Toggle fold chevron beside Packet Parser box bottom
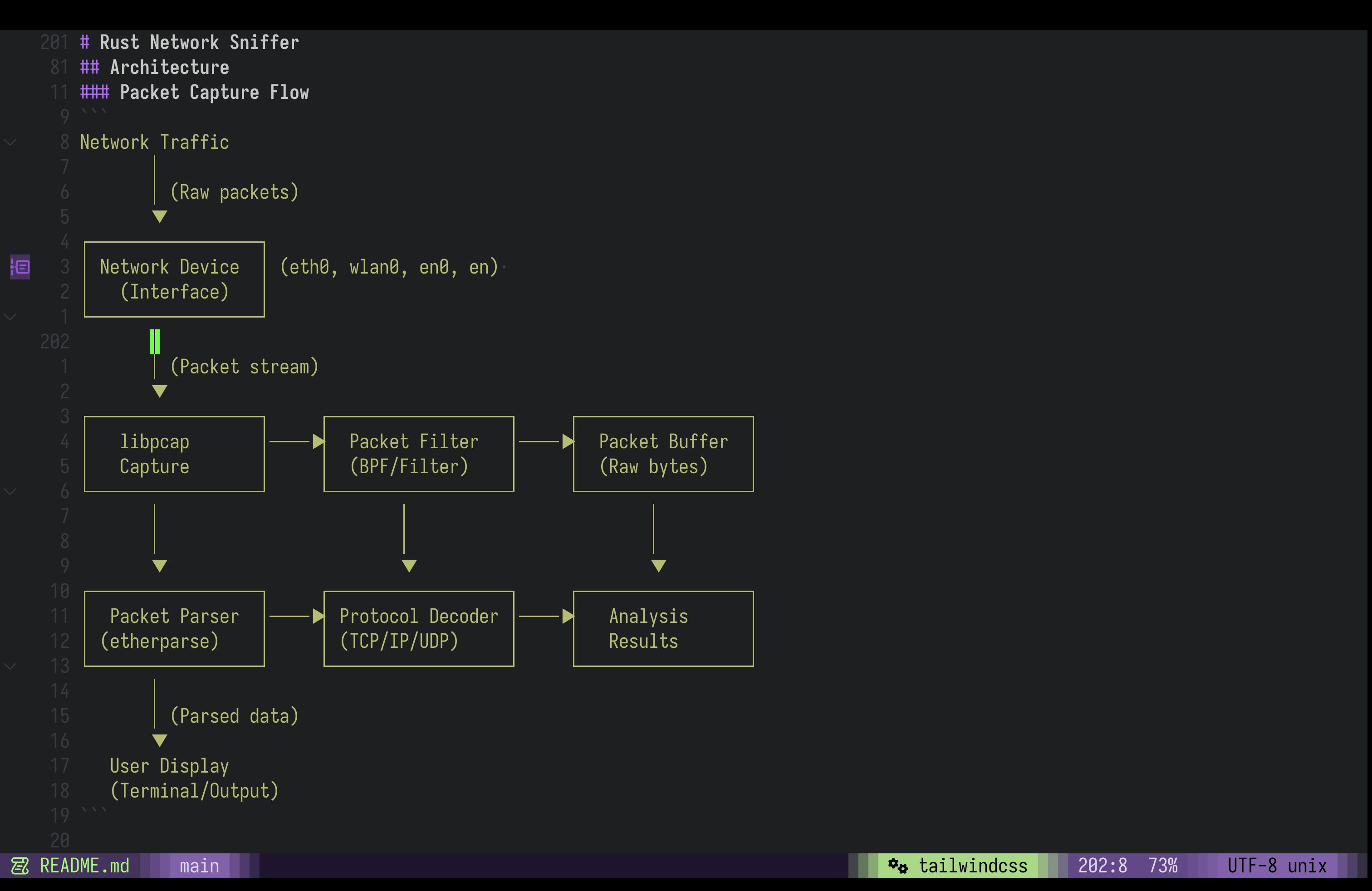Image resolution: width=1372 pixels, height=891 pixels. coord(10,666)
